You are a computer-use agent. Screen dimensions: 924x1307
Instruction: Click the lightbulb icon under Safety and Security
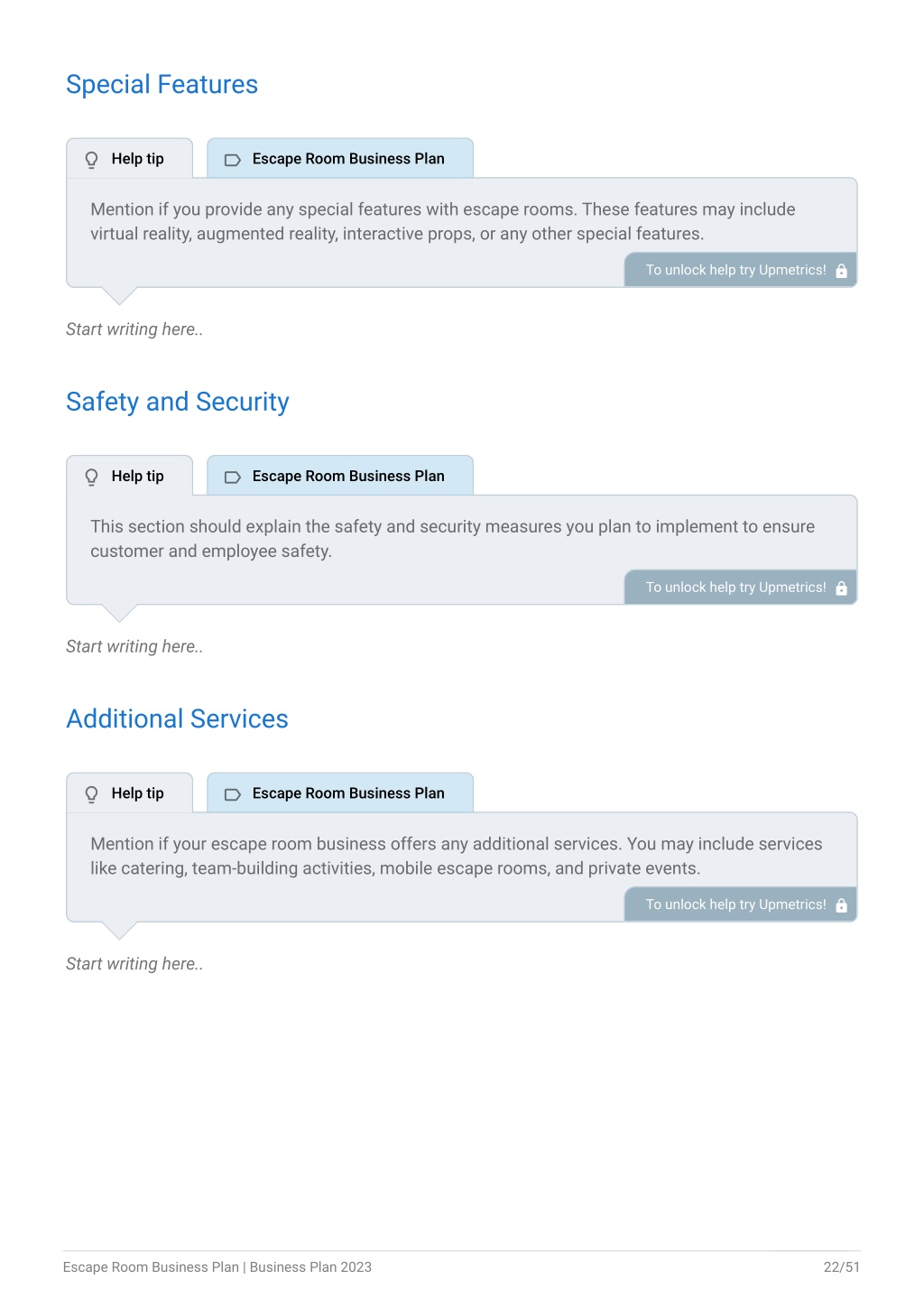pos(91,477)
